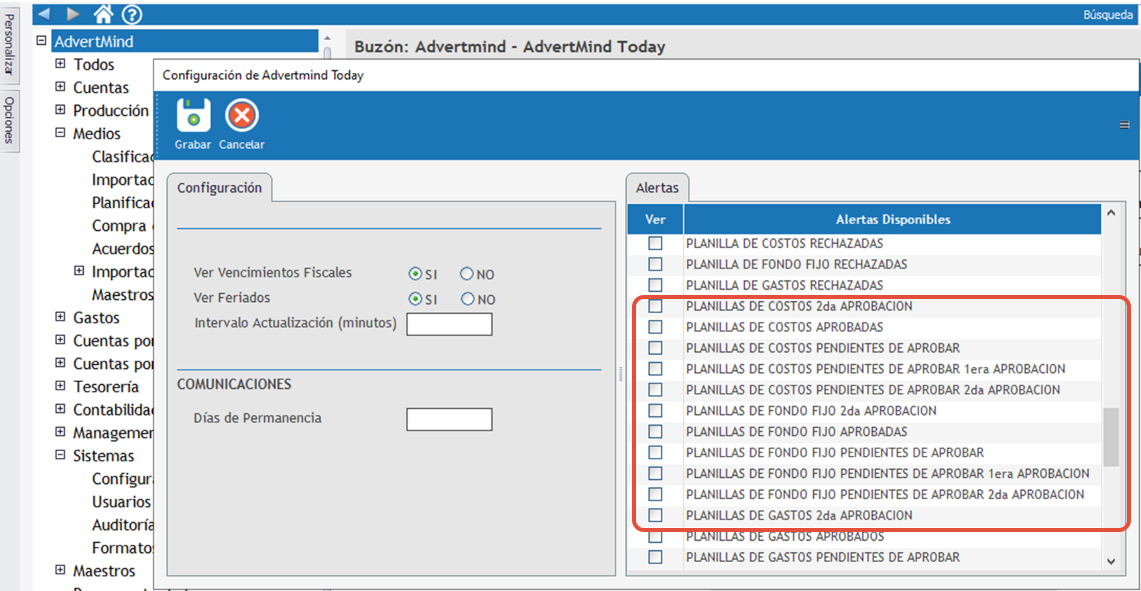
Task: Select the Management tree item
Action: coord(113,432)
